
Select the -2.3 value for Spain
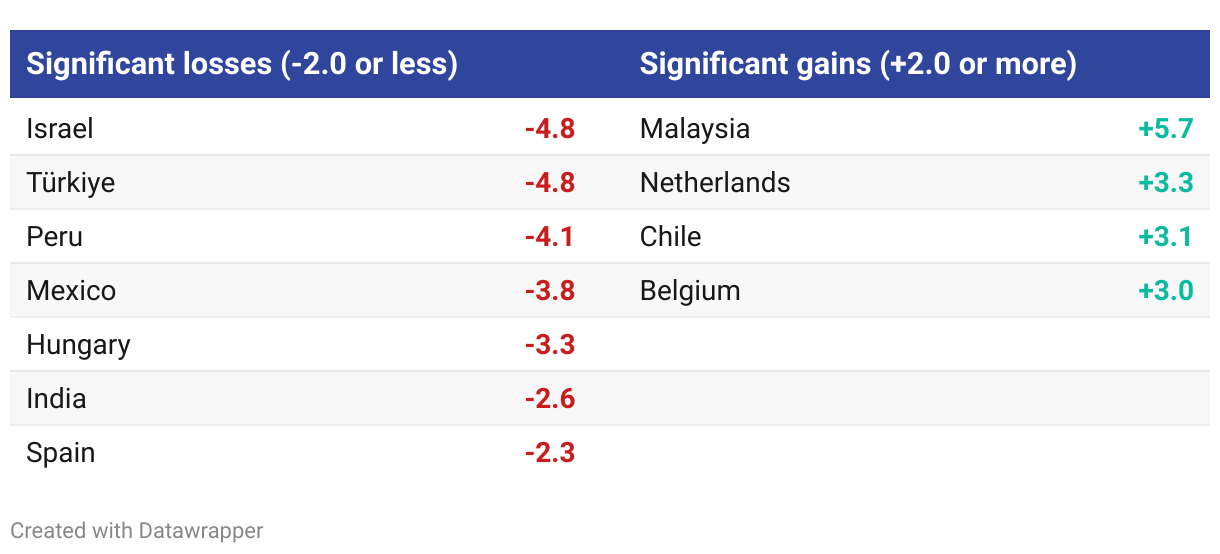pyautogui.click(x=550, y=452)
